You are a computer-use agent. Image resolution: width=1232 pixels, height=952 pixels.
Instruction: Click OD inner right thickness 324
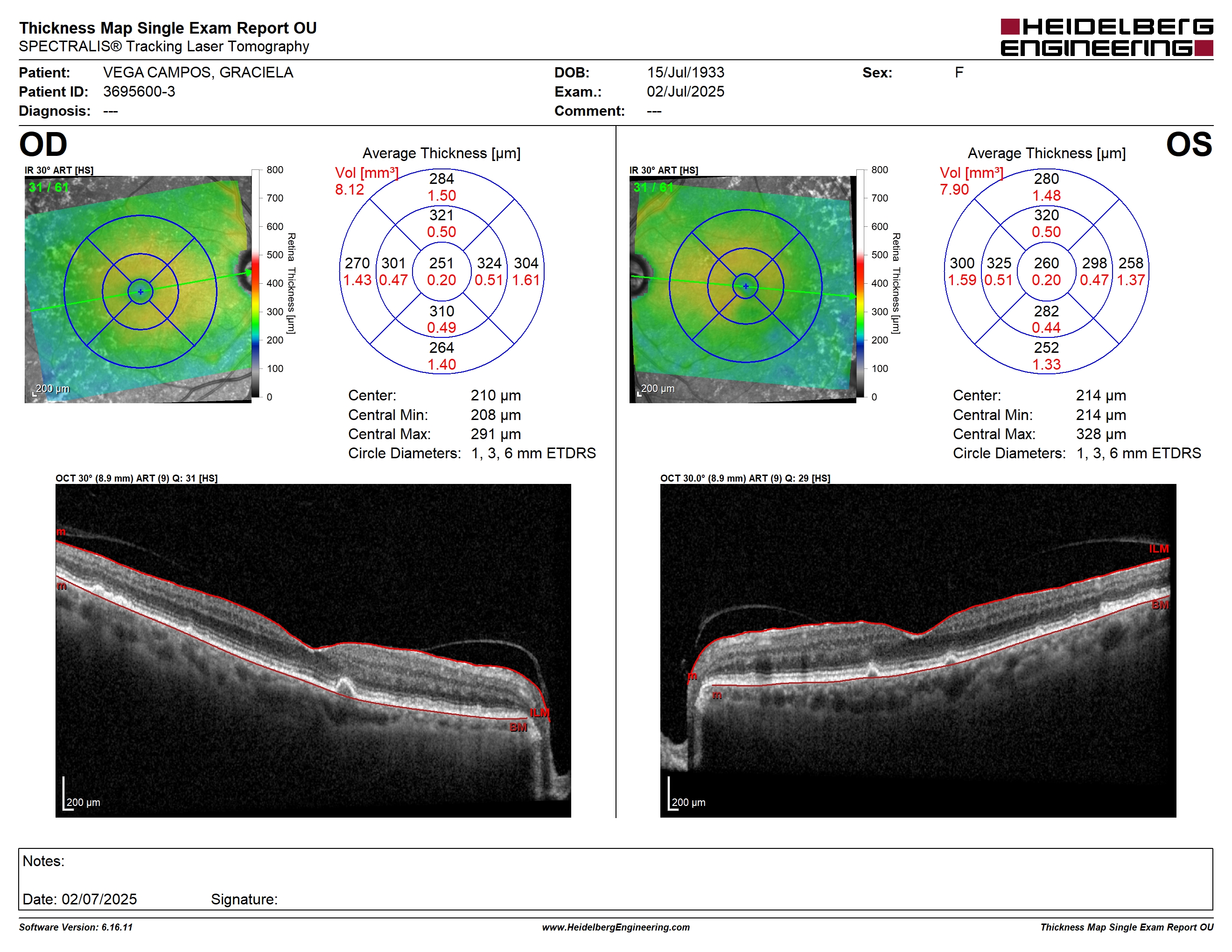click(x=489, y=263)
